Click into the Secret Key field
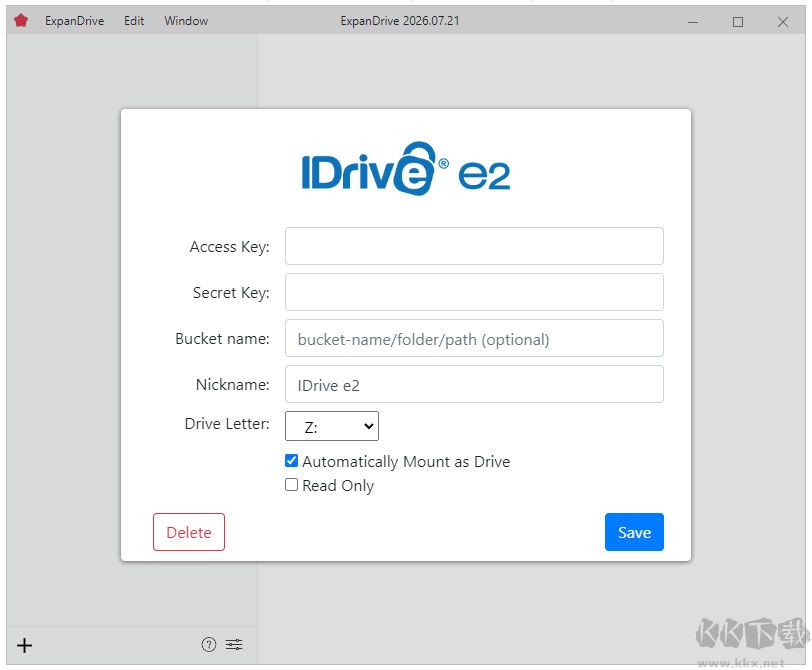The width and height of the screenshot is (812, 670). point(474,292)
